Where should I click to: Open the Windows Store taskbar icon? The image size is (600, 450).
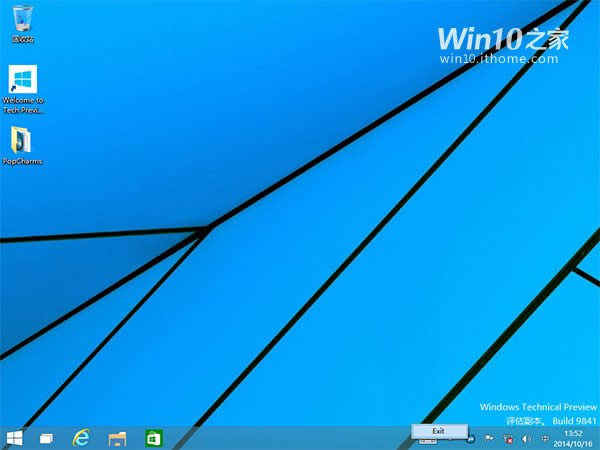point(153,438)
